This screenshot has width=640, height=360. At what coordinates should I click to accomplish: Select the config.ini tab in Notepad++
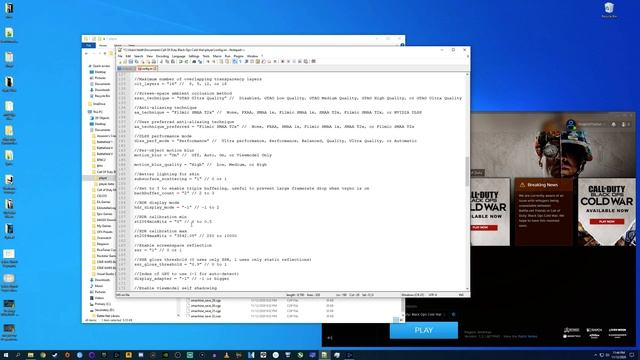147,69
